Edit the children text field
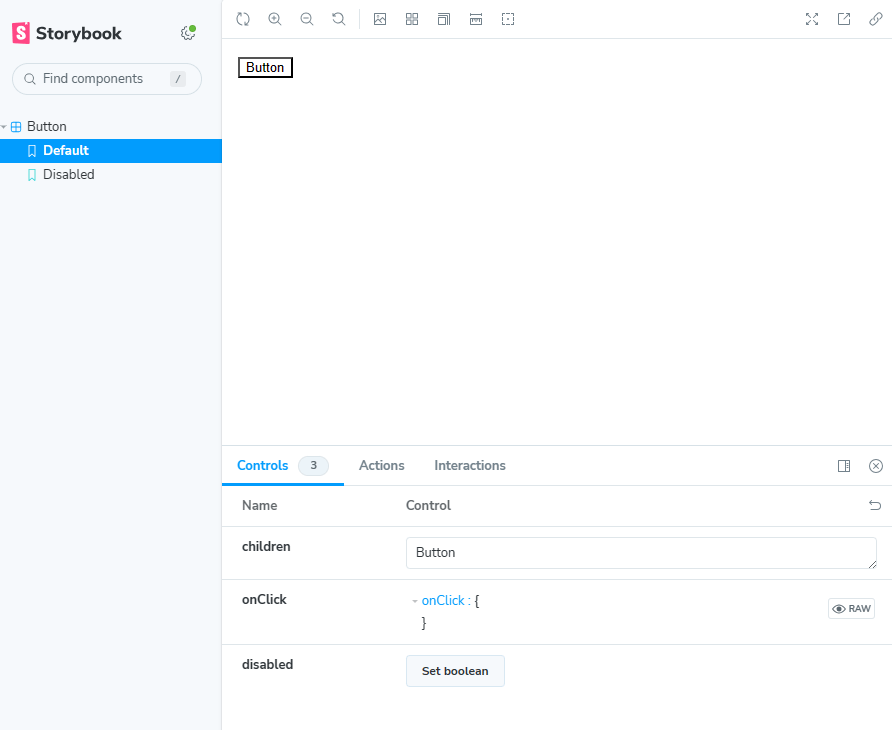892x730 pixels. pyautogui.click(x=641, y=553)
